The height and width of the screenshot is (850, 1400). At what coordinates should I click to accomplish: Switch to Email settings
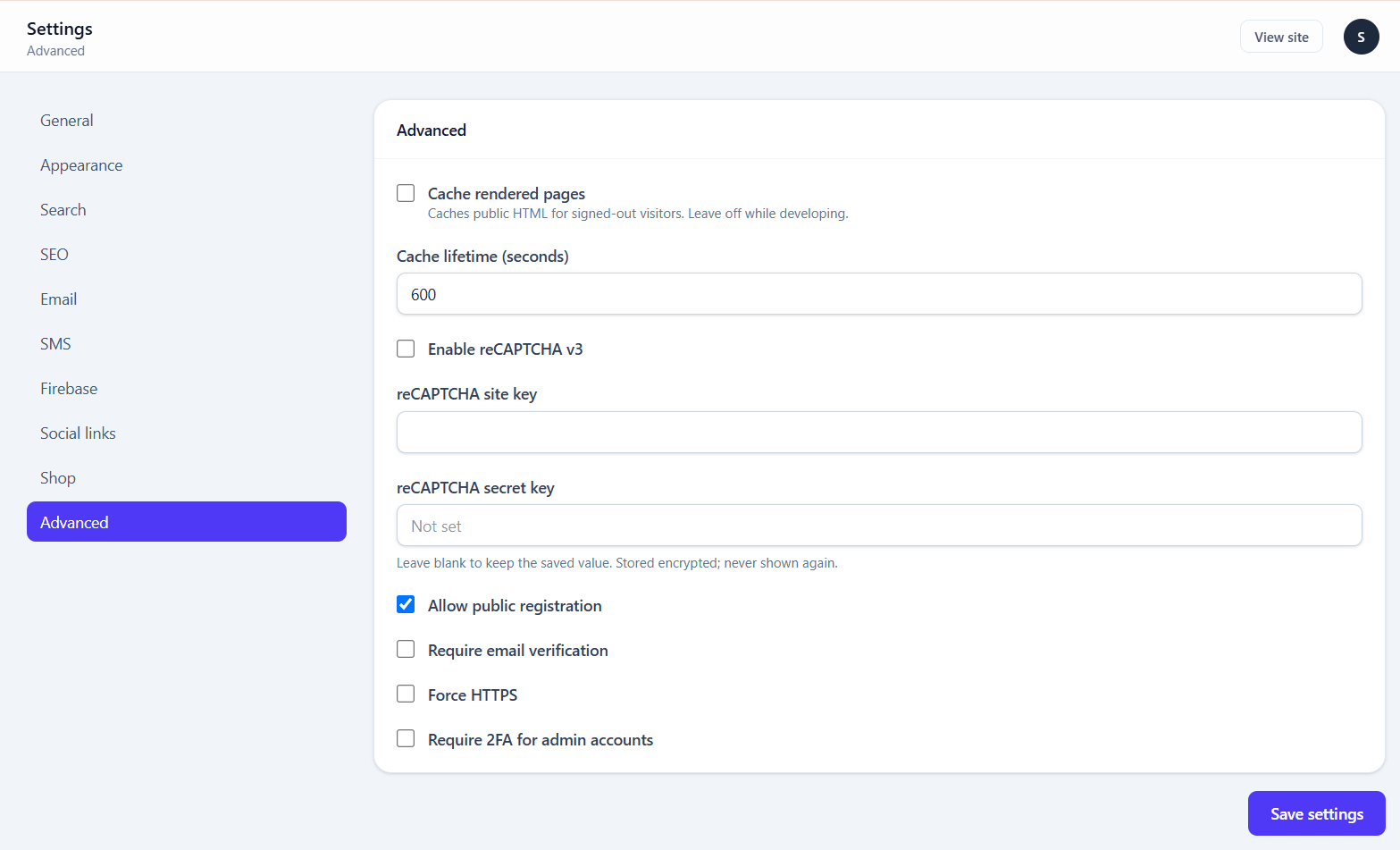click(187, 299)
